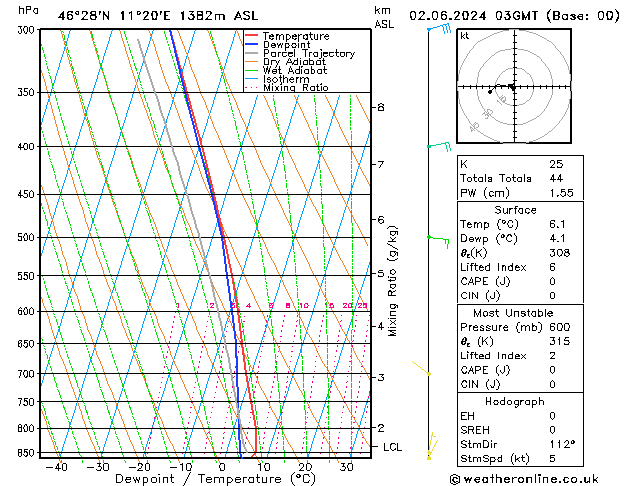Click the hodograph circular plot
This screenshot has height=486, width=629.
tap(512, 86)
